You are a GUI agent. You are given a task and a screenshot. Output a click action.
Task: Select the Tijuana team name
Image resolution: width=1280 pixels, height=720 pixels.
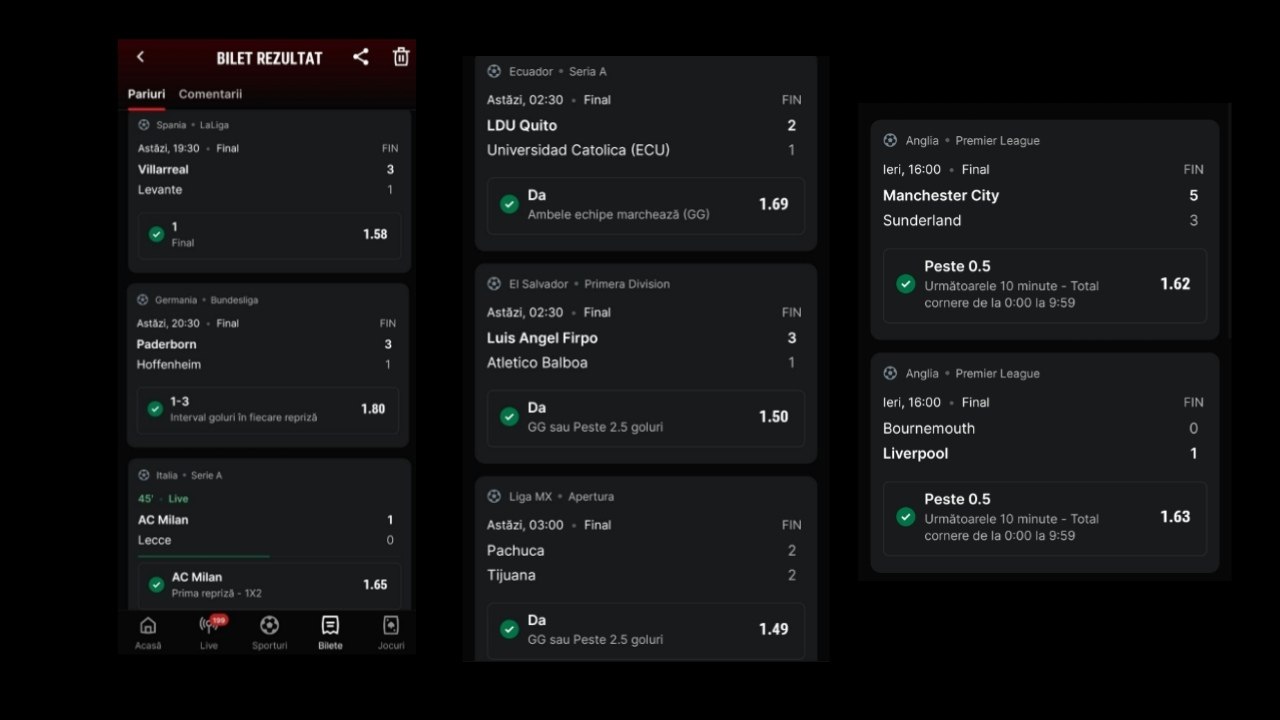(511, 575)
